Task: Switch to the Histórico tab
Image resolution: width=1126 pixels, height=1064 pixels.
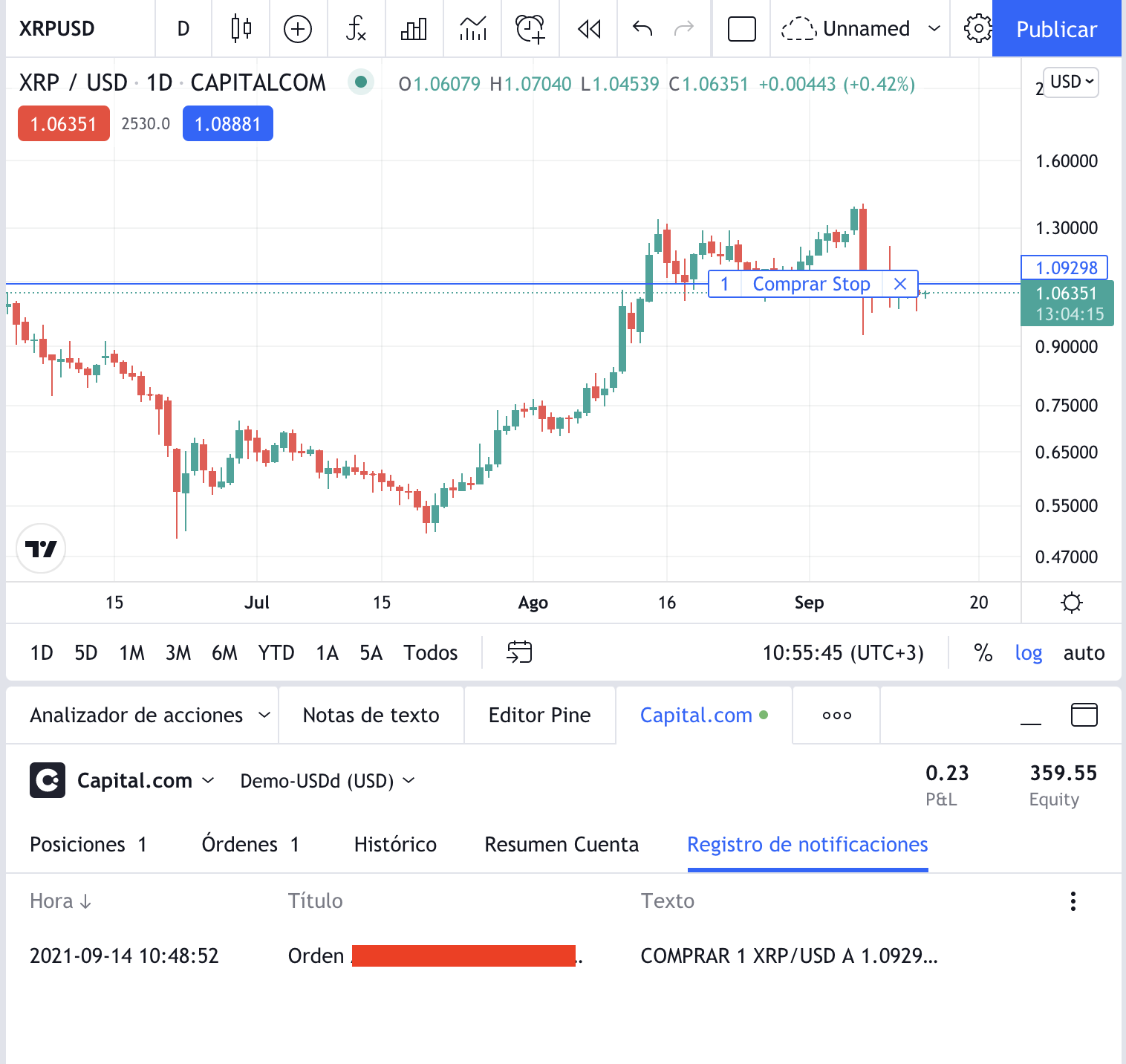Action: point(395,844)
